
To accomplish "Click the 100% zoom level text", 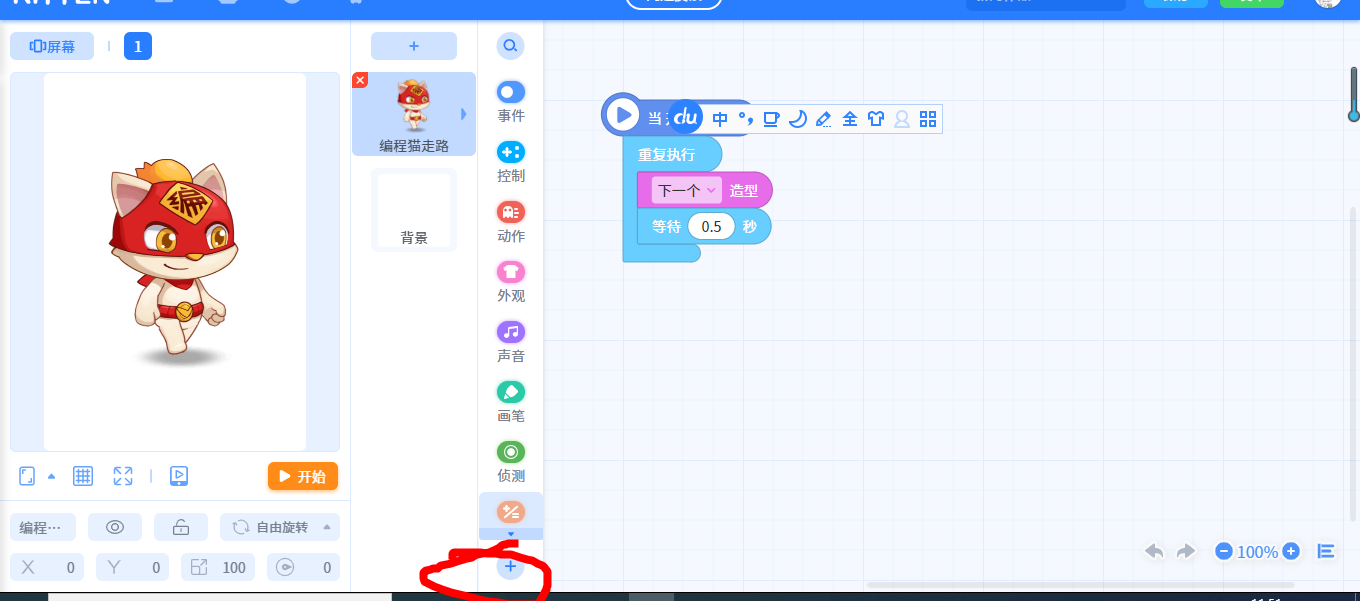I will pos(1257,552).
